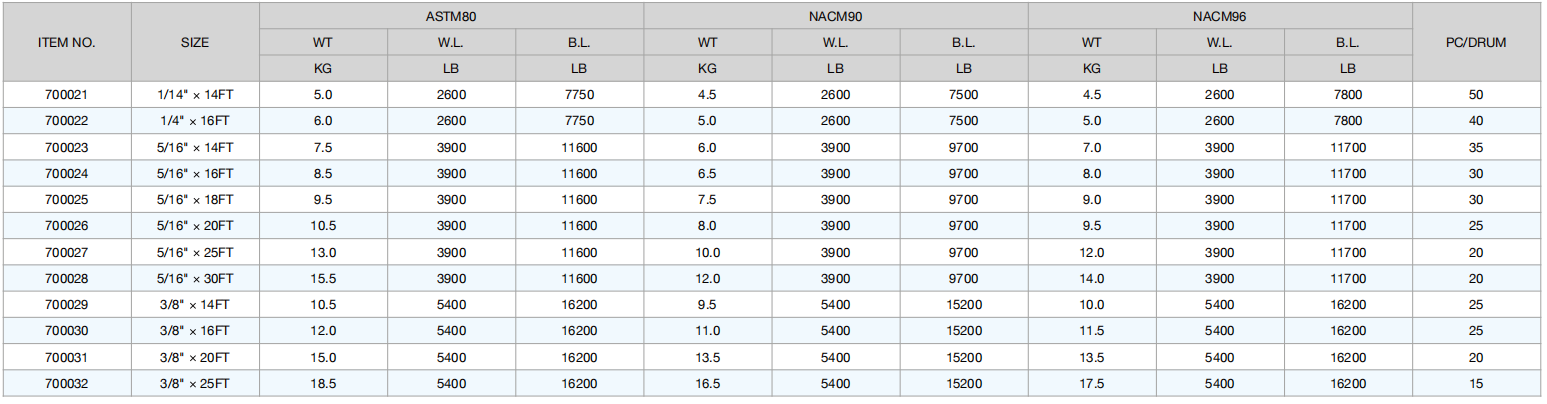The image size is (1547, 404).
Task: Click item 700027 in the table
Action: 67,252
